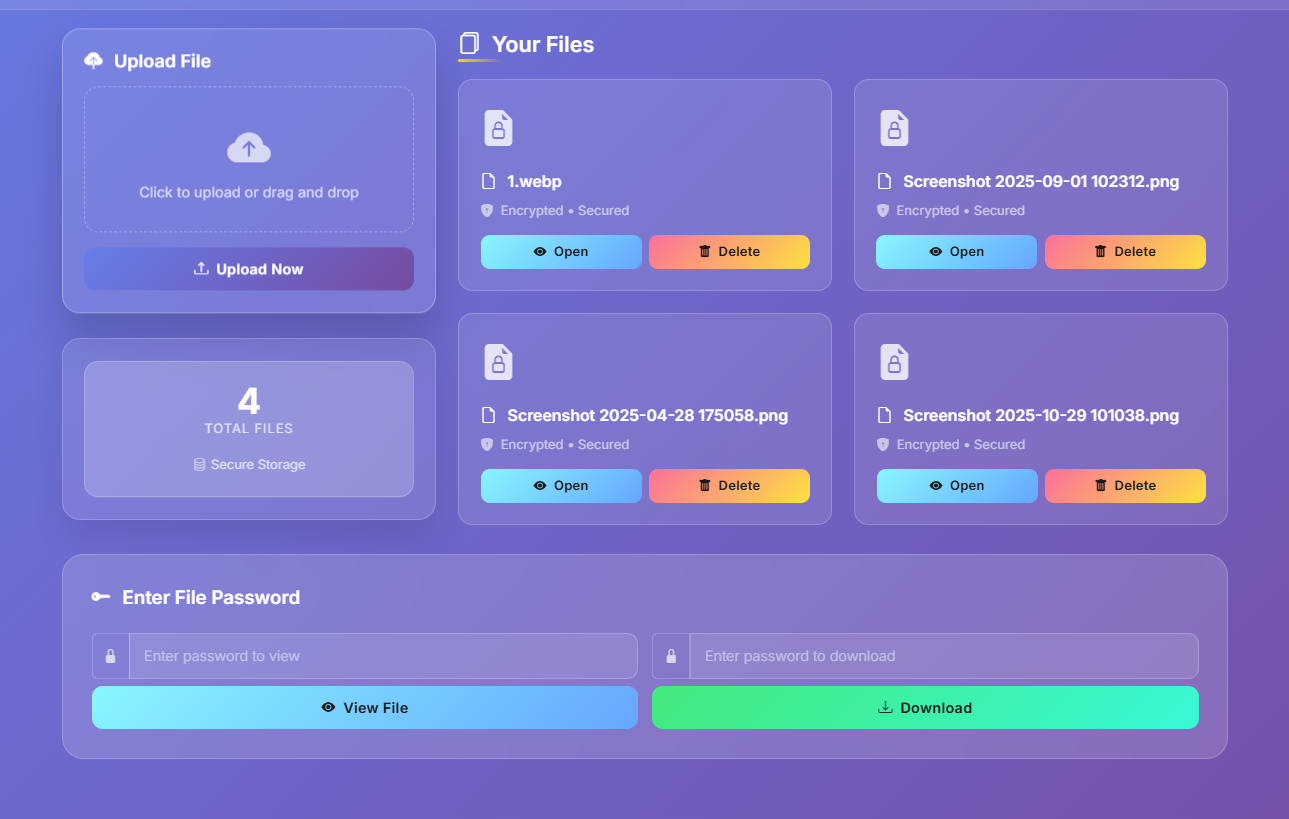Click page icon beside Screenshot 2025-04-28 175058.png name
1289x819 pixels.
[x=489, y=415]
